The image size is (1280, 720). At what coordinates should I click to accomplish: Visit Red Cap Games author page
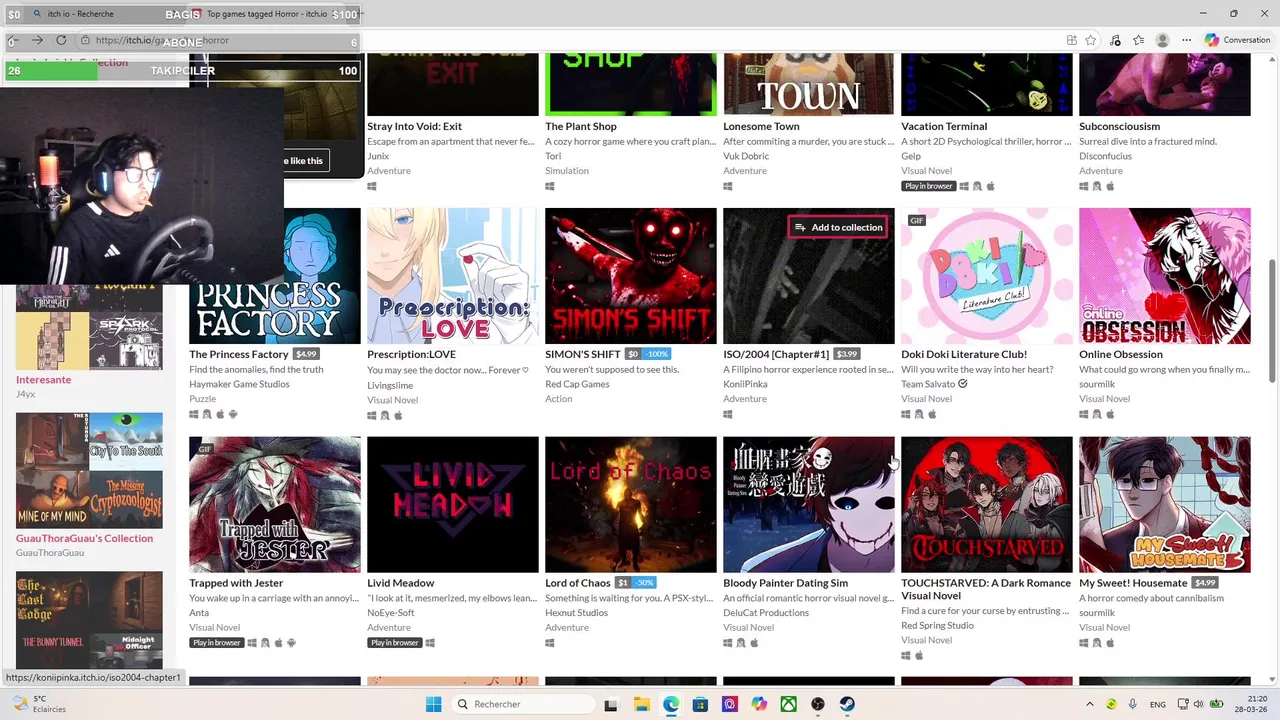[577, 384]
